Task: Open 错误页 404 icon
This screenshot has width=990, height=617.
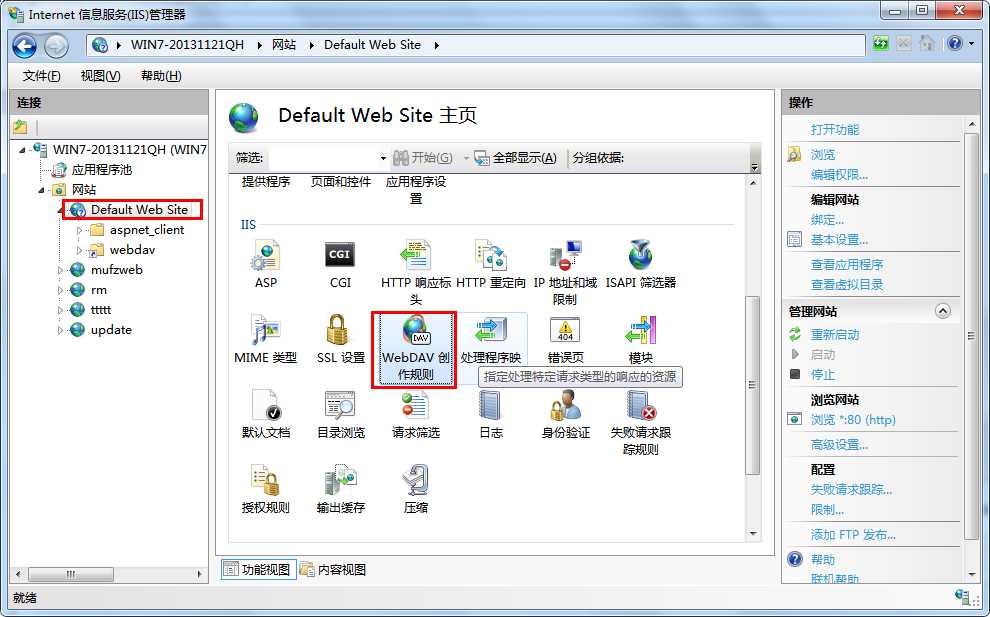Action: point(565,330)
